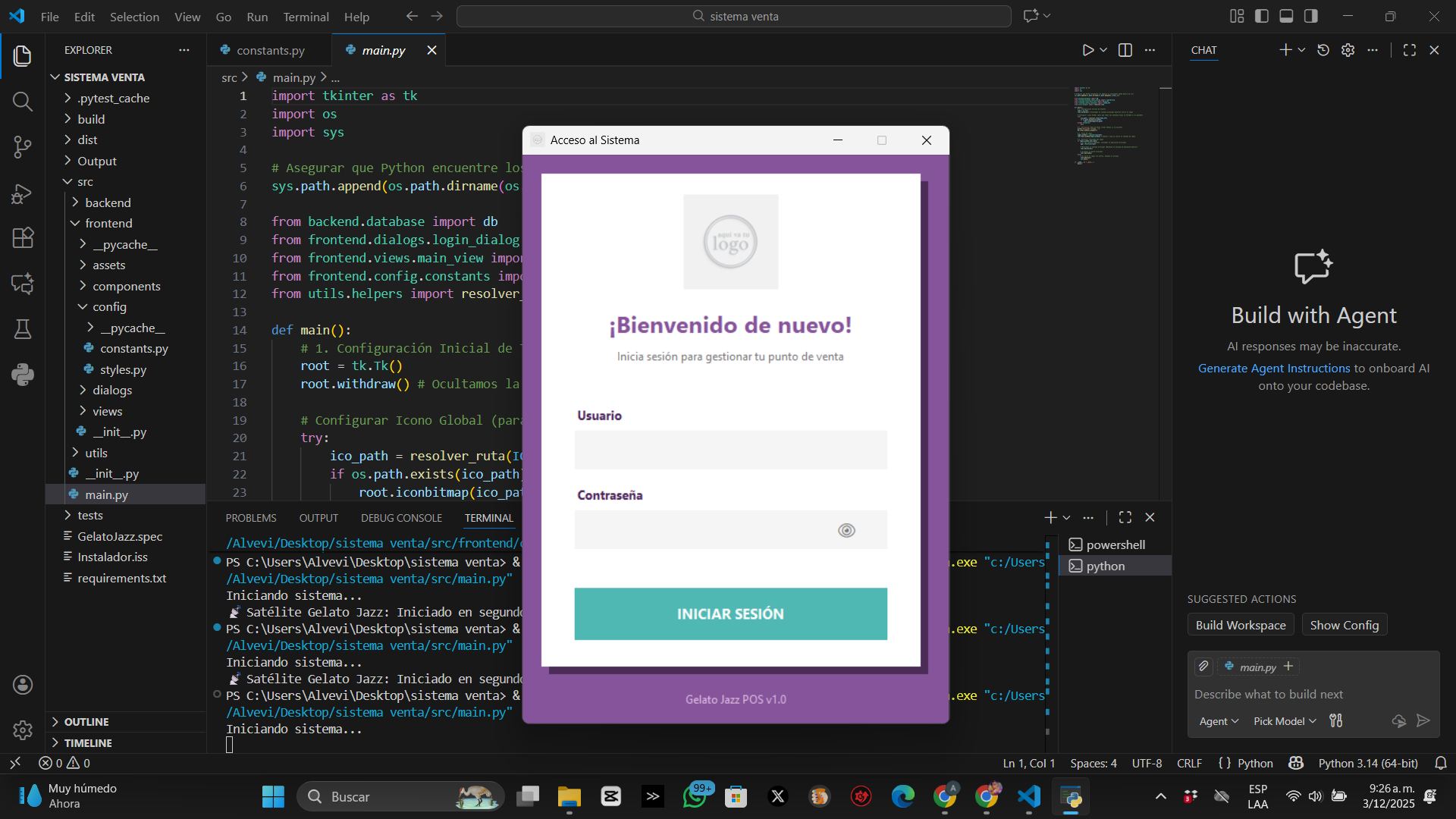Open the Testing flask icon
1456x819 pixels.
[x=22, y=329]
